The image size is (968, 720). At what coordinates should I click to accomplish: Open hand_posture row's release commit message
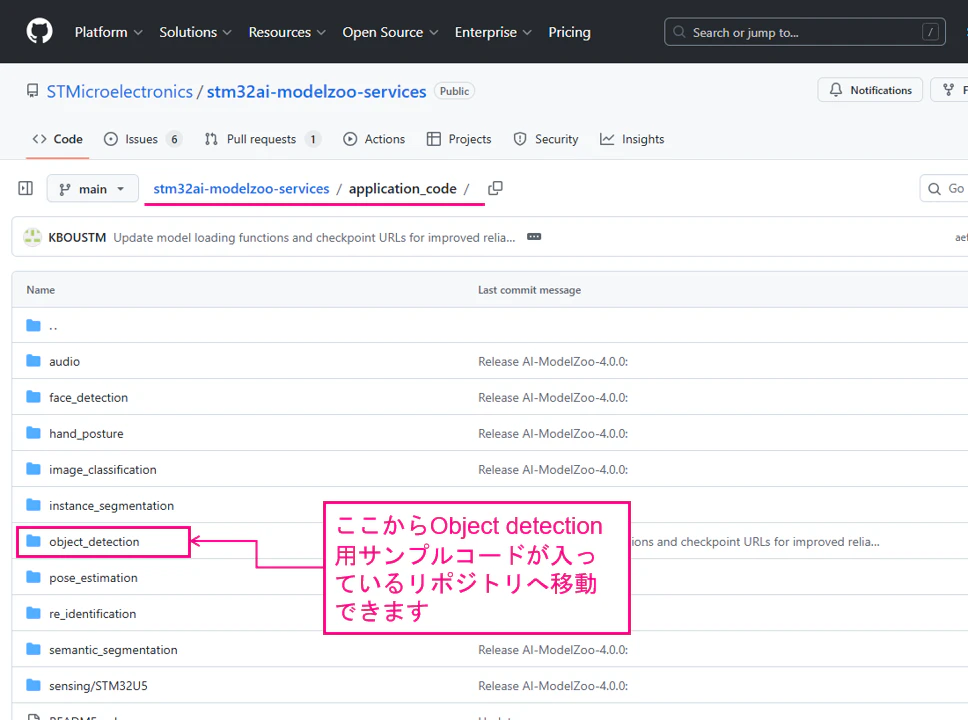click(x=553, y=434)
